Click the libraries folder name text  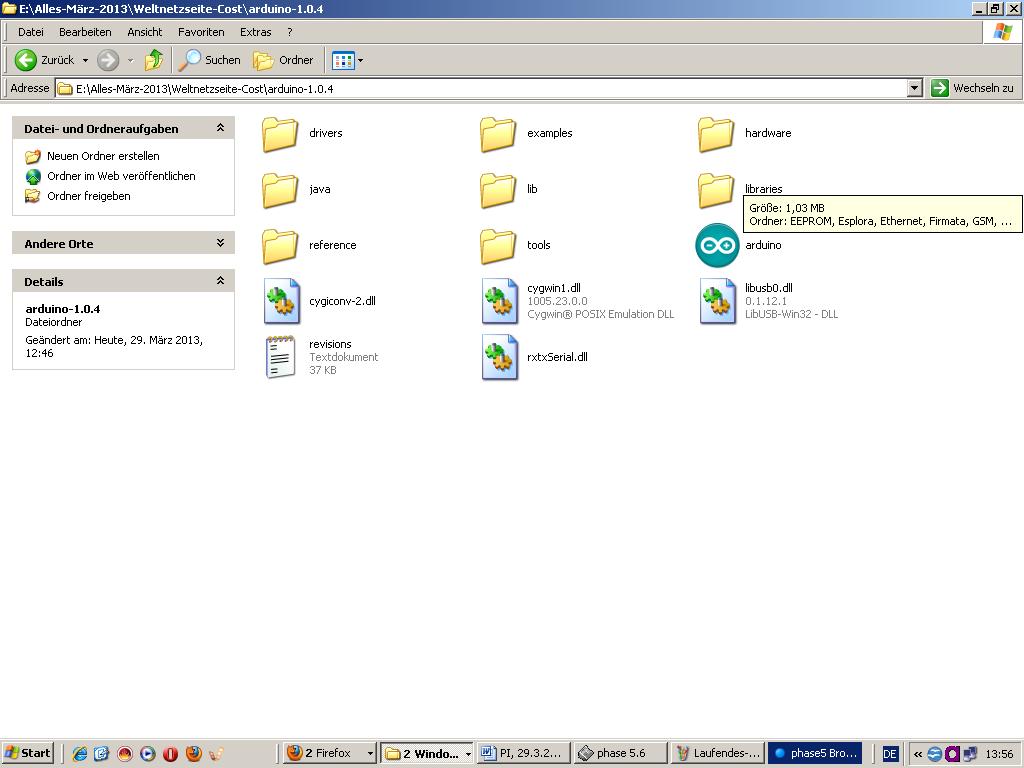[763, 189]
